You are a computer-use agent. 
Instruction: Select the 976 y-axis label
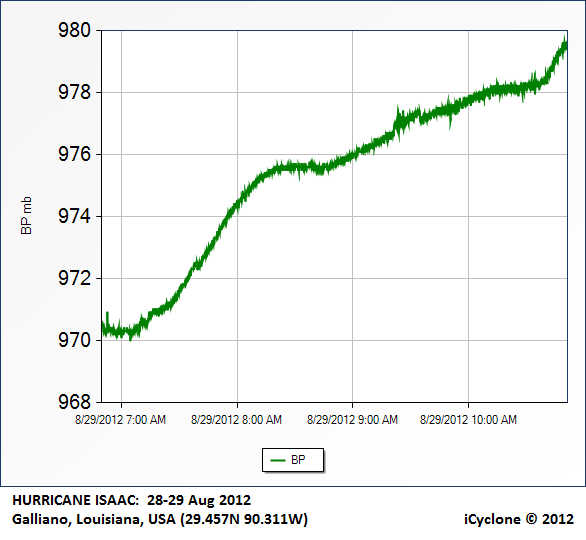tap(74, 154)
